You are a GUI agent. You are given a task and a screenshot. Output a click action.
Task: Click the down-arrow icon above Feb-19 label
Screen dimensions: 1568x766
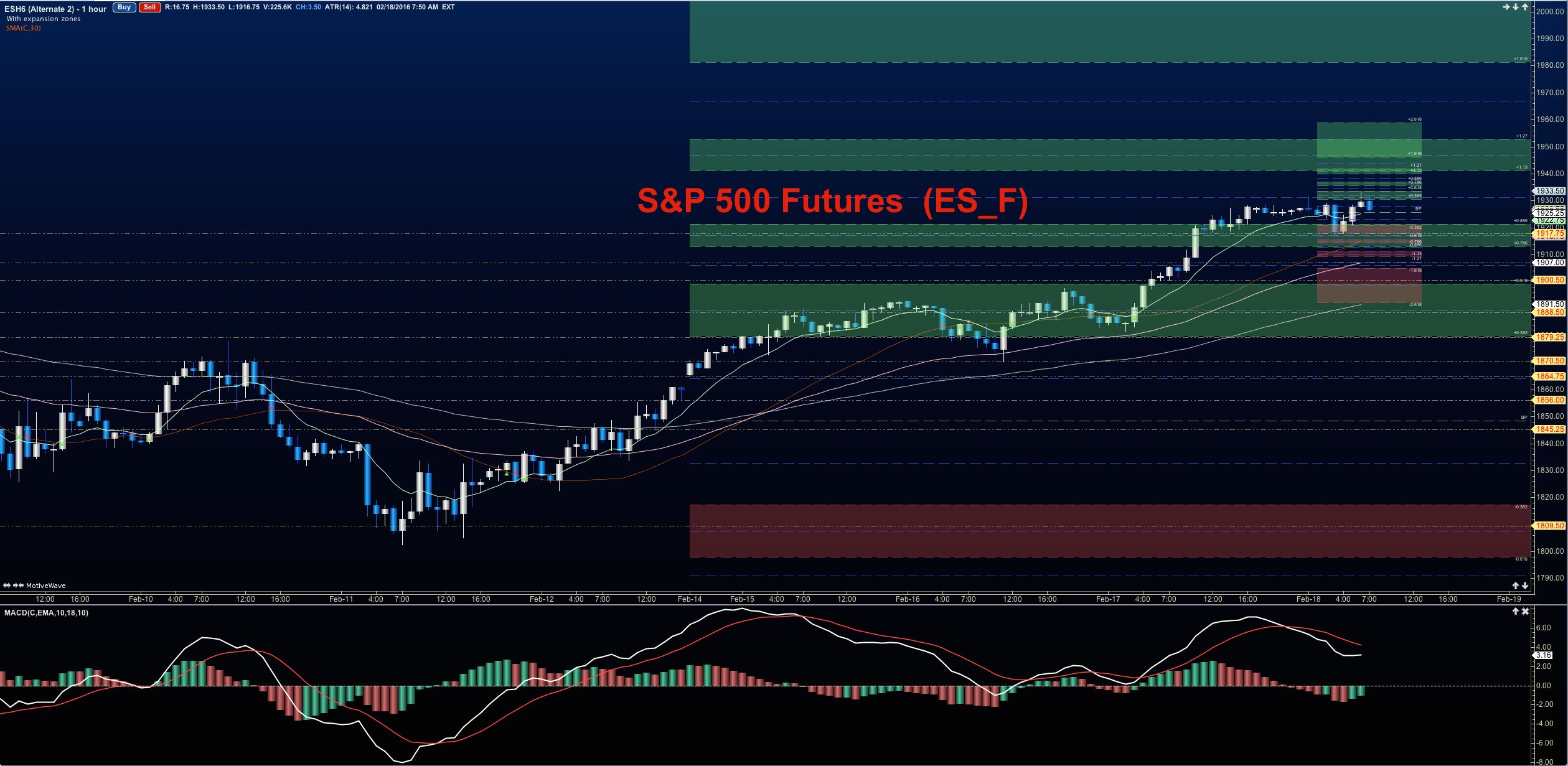pos(1525,586)
